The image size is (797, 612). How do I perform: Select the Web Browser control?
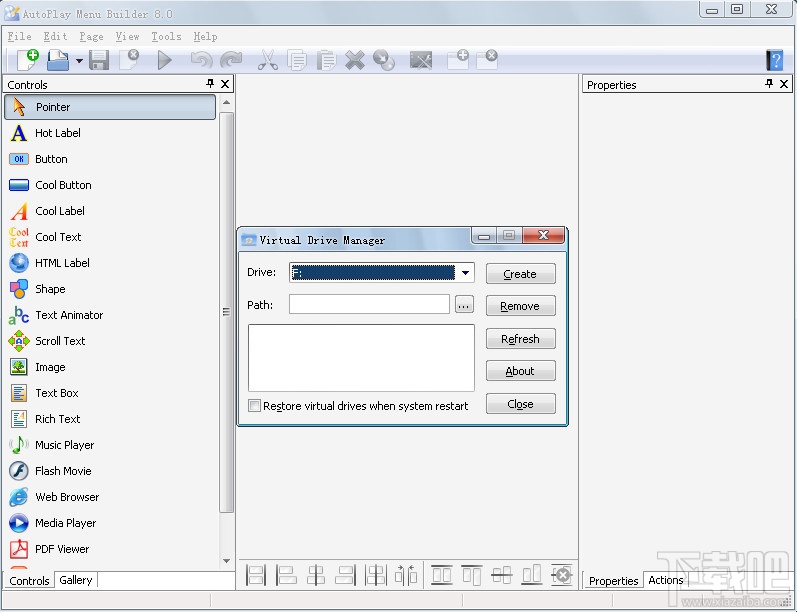pos(110,497)
